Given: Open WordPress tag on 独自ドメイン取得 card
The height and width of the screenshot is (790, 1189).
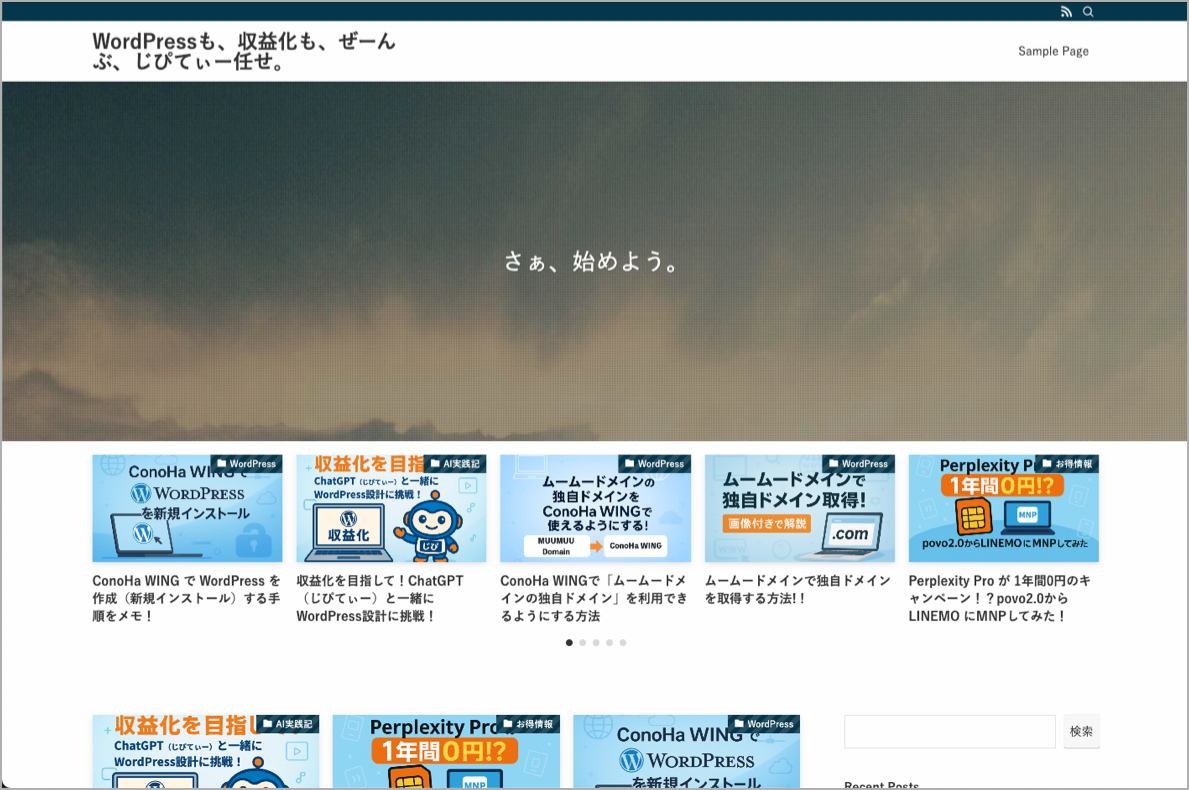Looking at the screenshot, I should click(858, 463).
